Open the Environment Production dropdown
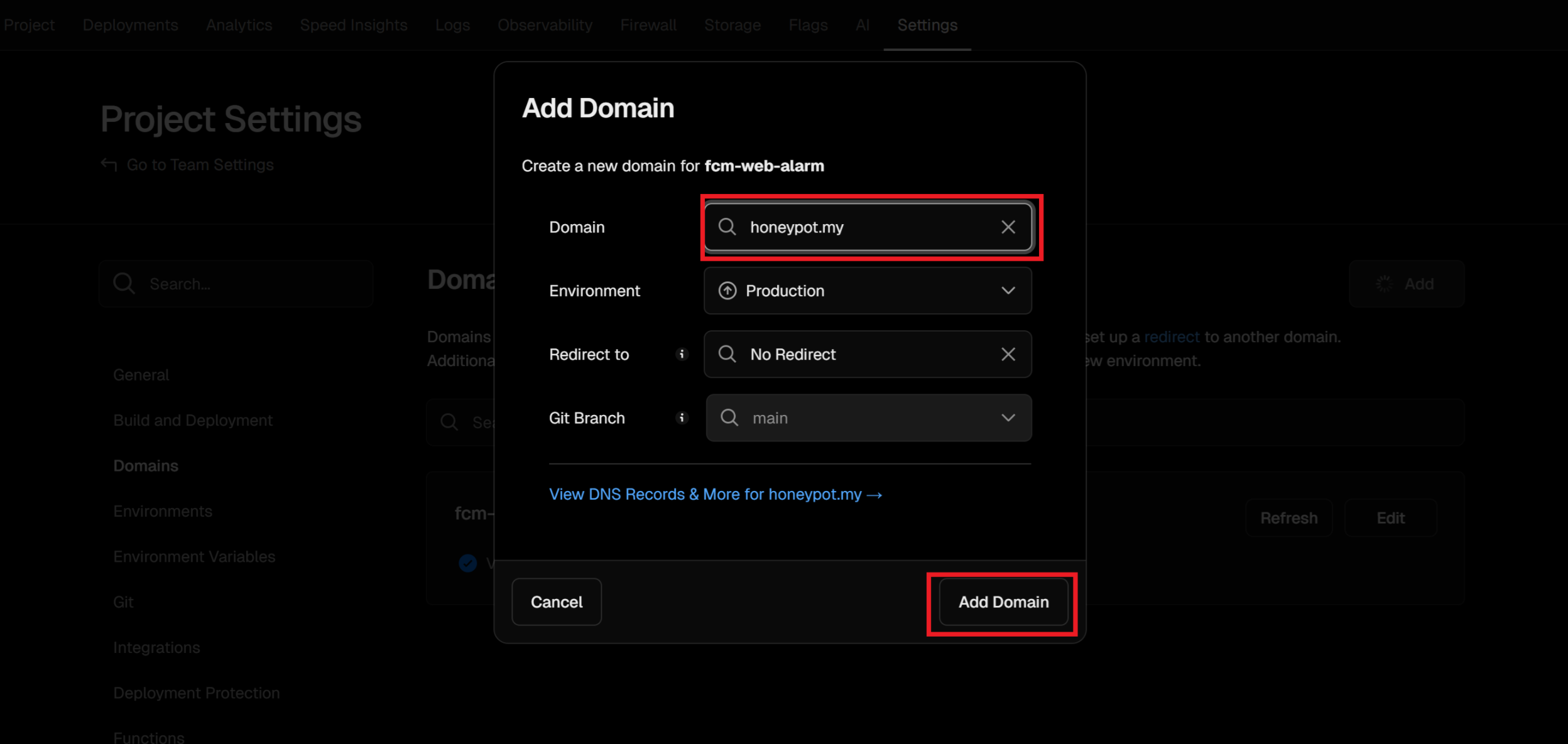Image resolution: width=1568 pixels, height=744 pixels. 867,291
